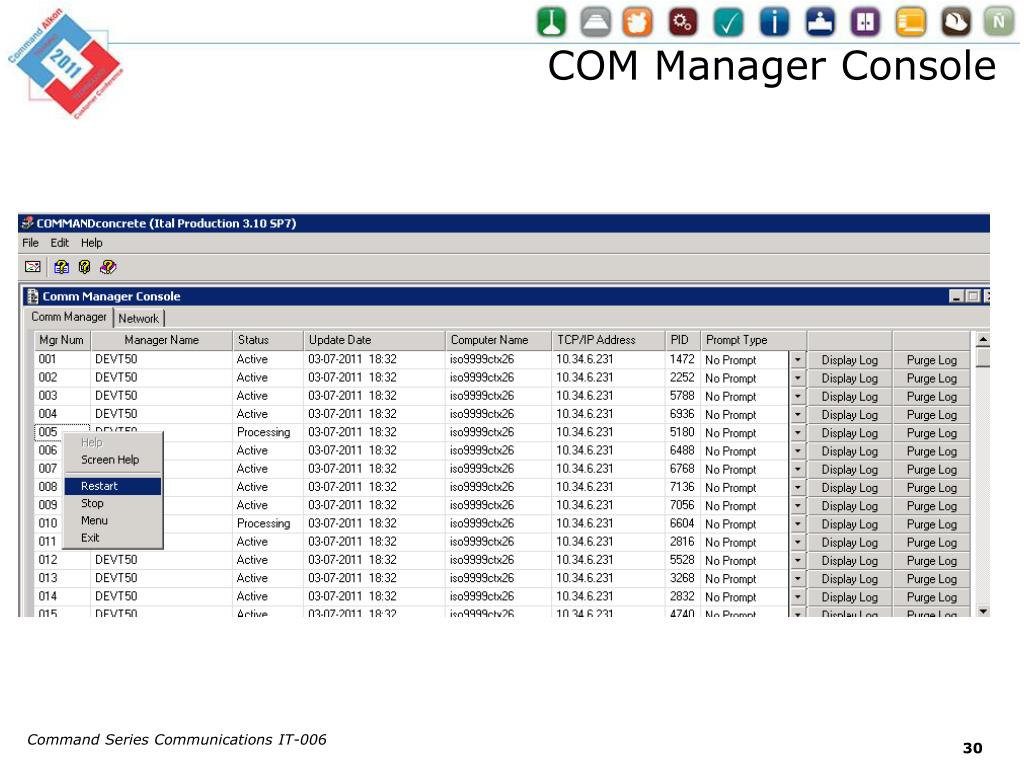
Task: Click the DEVT50 name in row 012
Action: [116, 560]
